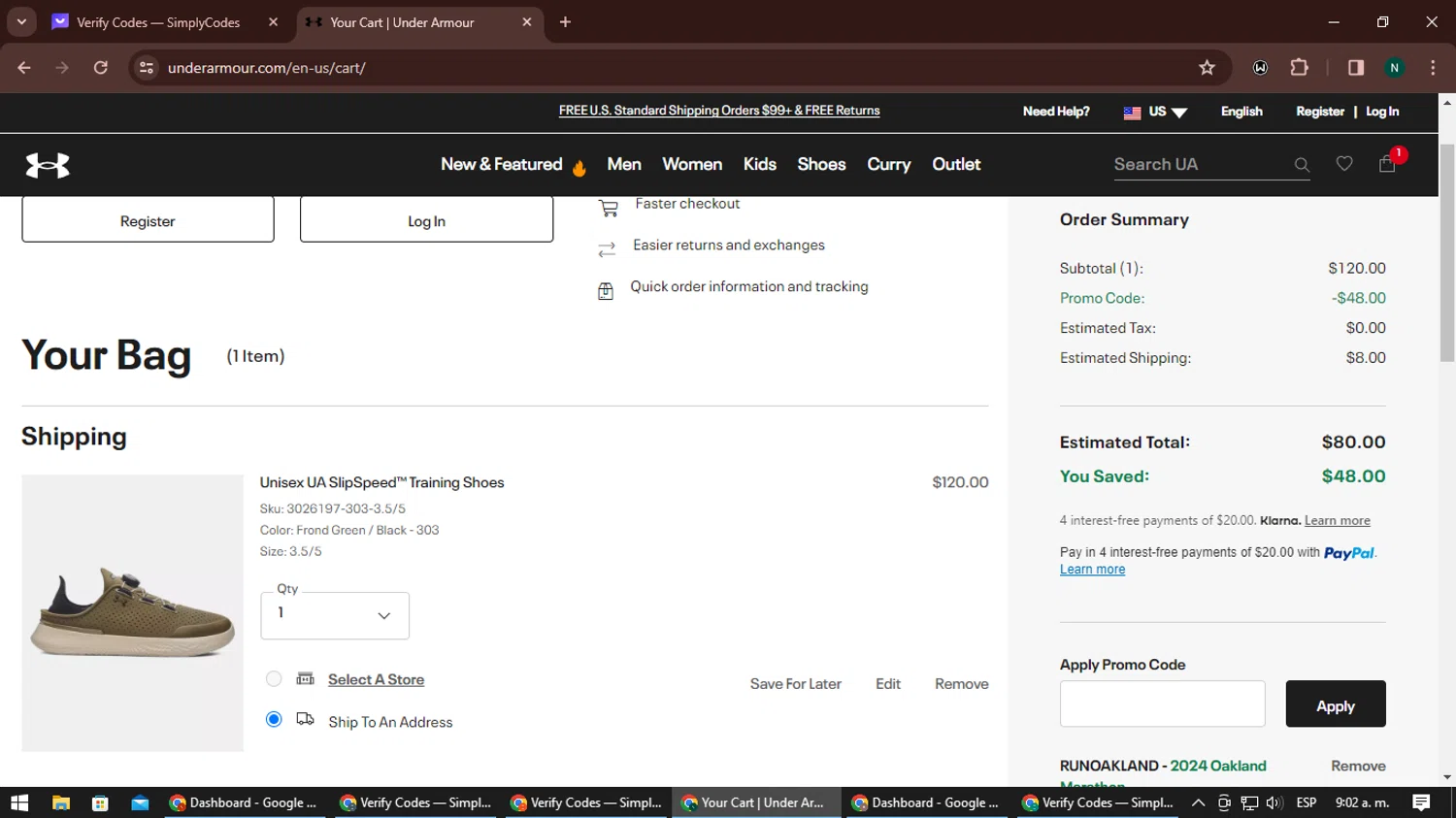The height and width of the screenshot is (818, 1456).
Task: Click the large Register button
Action: click(x=148, y=219)
